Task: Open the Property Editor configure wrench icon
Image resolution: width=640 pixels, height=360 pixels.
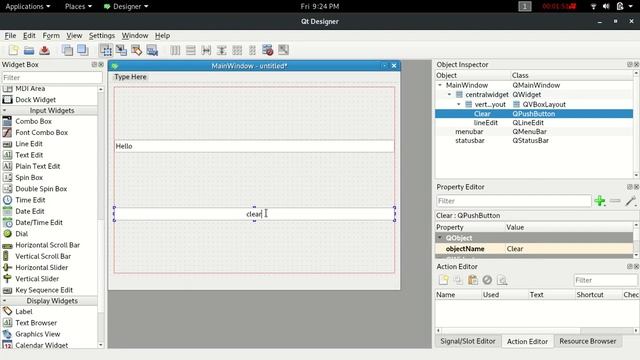Action: 631,201
